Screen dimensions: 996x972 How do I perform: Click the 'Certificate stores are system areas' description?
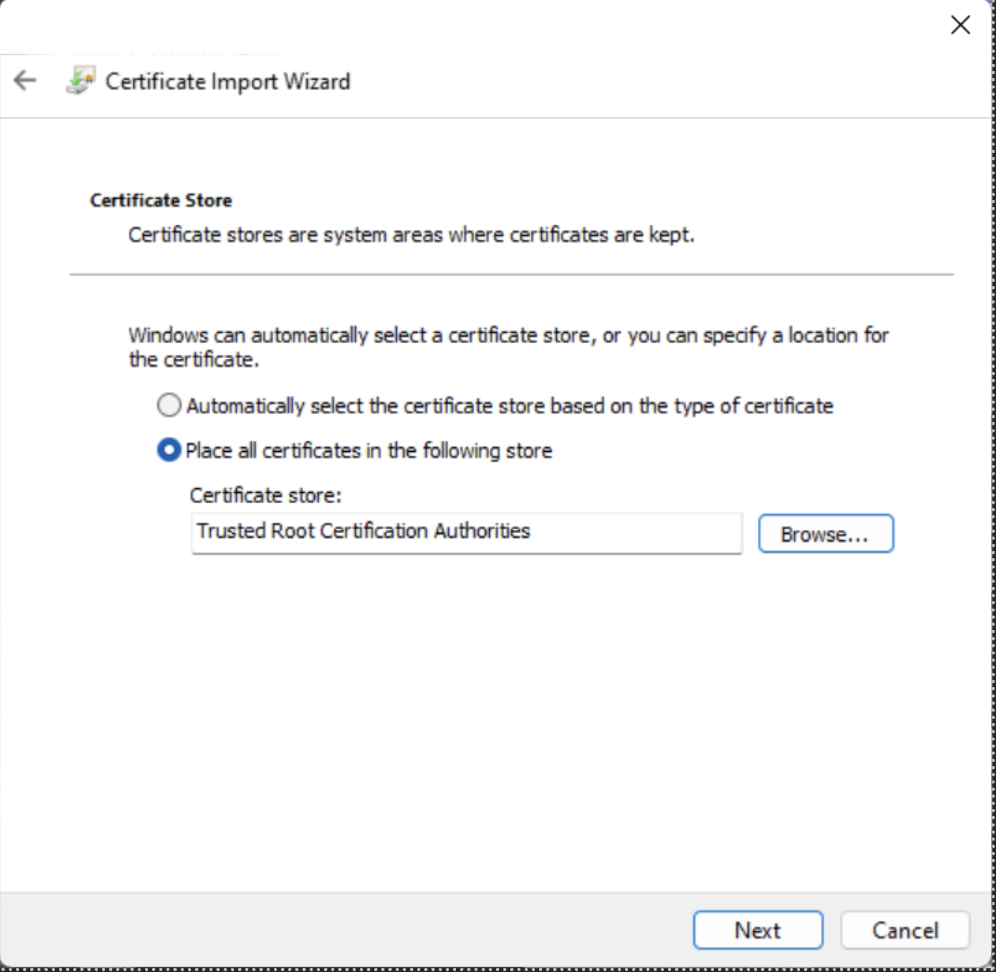(x=411, y=236)
